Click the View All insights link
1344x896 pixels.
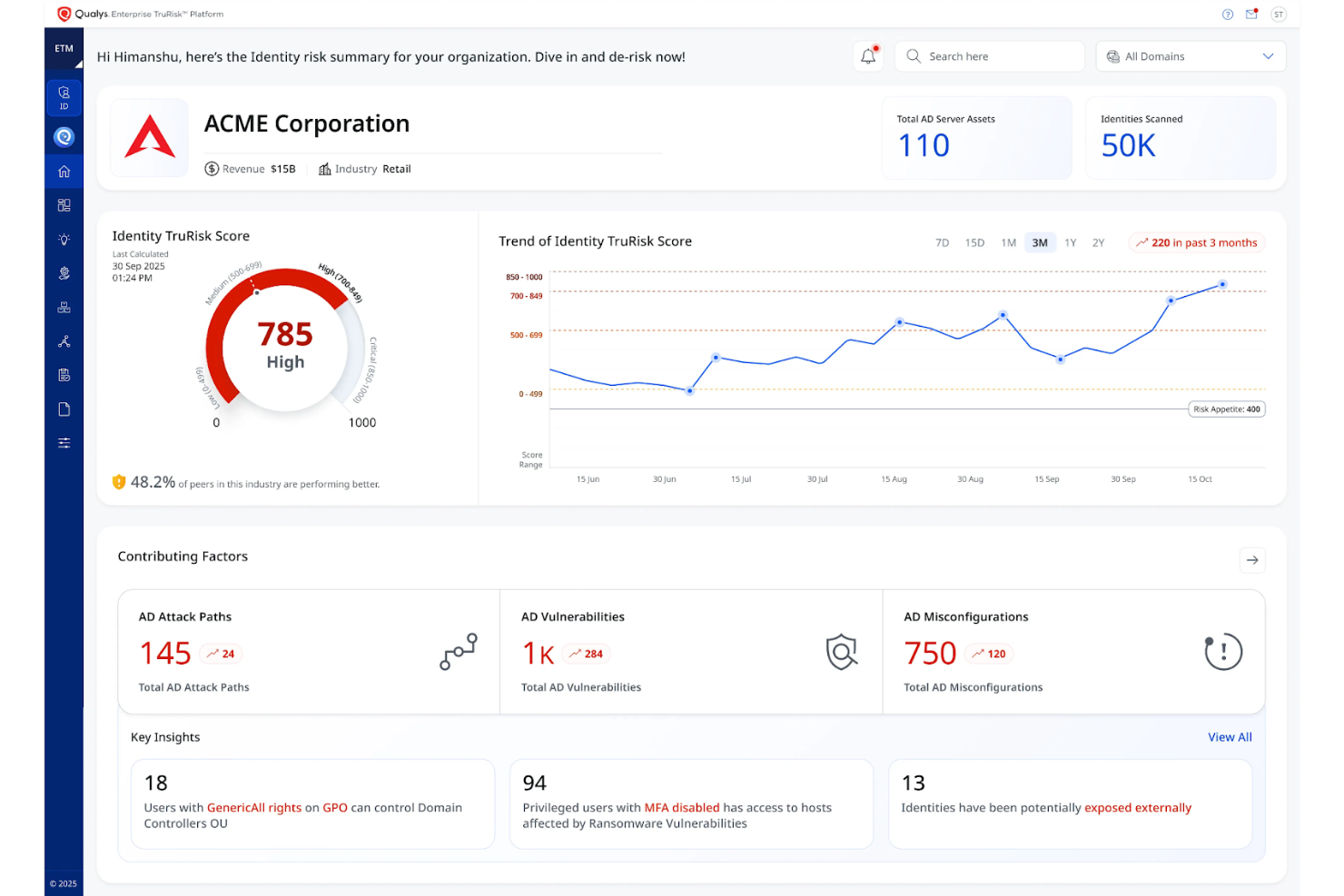coord(1230,736)
